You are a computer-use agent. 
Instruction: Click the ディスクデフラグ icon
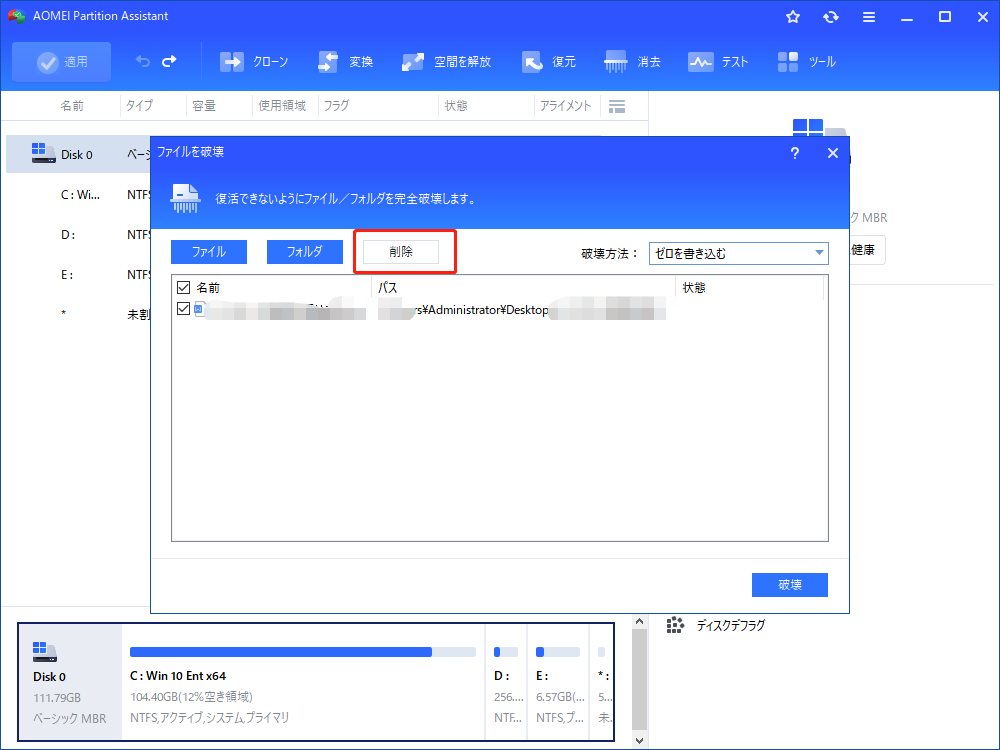[x=675, y=625]
